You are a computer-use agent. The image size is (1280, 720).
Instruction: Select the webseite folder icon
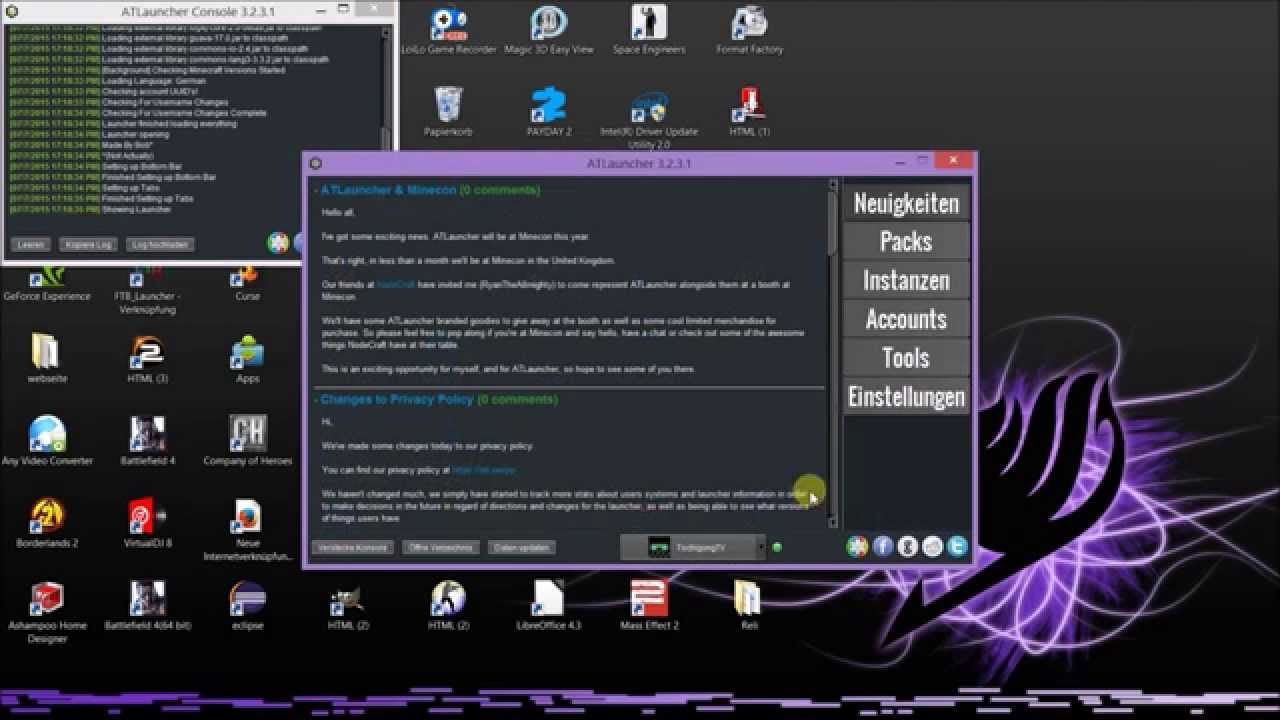click(x=46, y=359)
